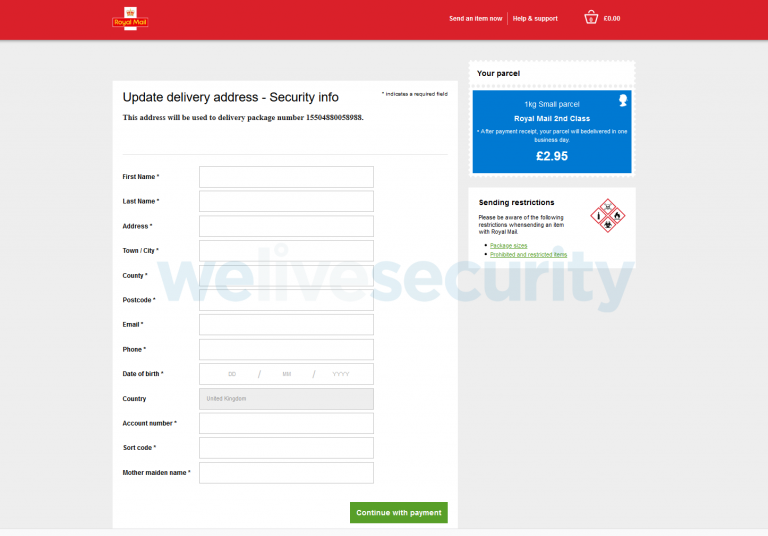Click the Sort code field

click(x=286, y=448)
